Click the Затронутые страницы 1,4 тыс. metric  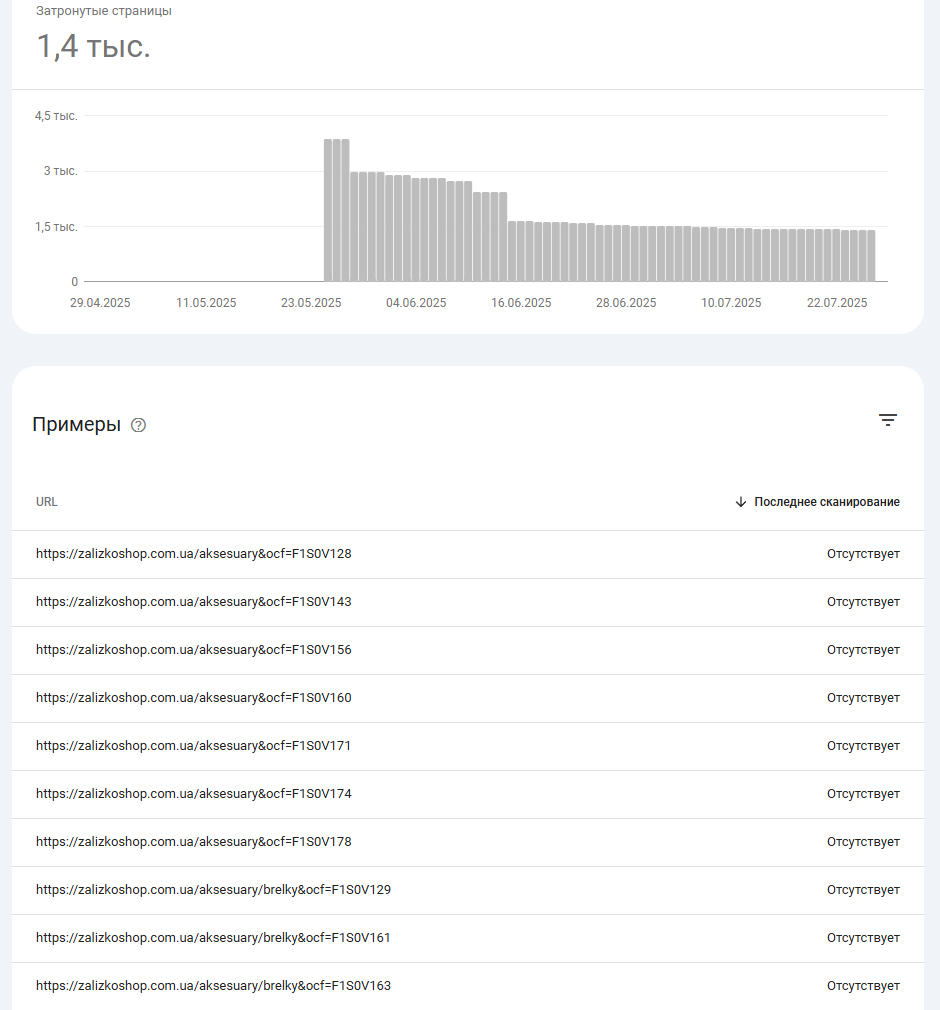104,33
